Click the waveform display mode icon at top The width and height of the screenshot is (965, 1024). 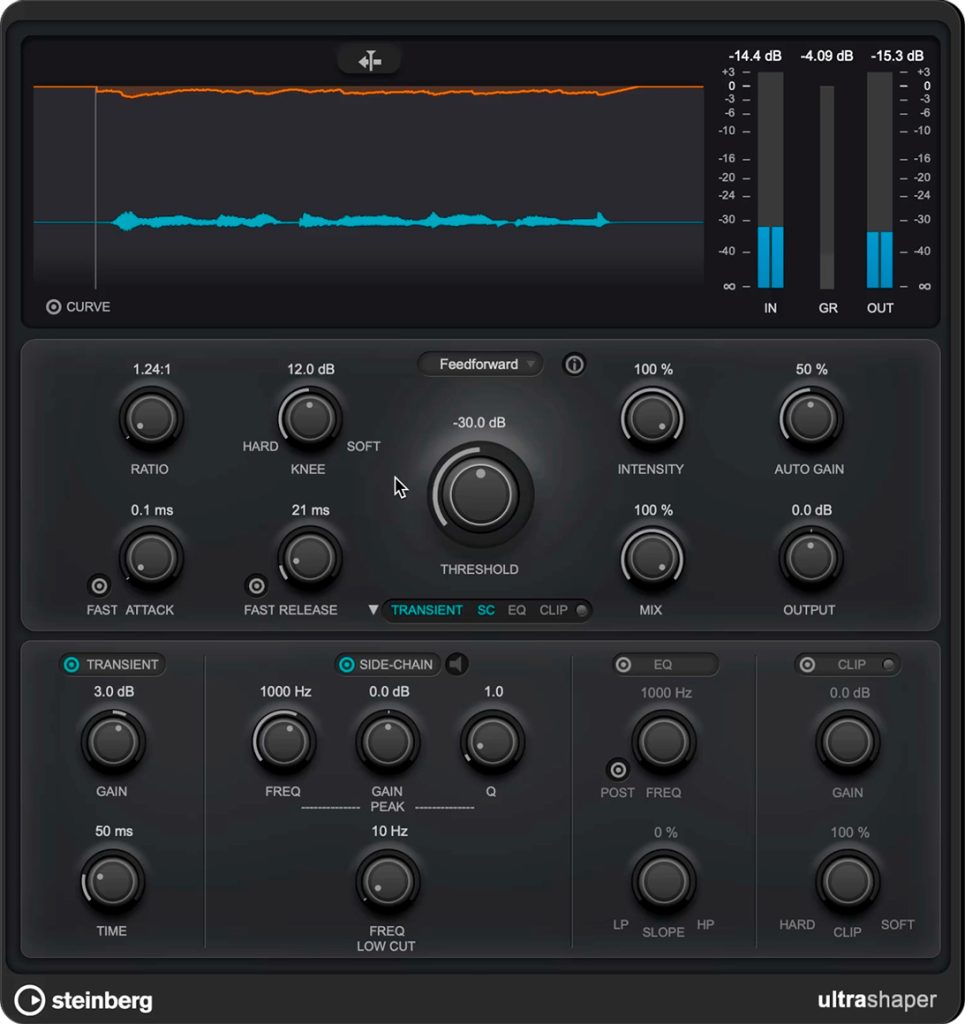point(370,61)
